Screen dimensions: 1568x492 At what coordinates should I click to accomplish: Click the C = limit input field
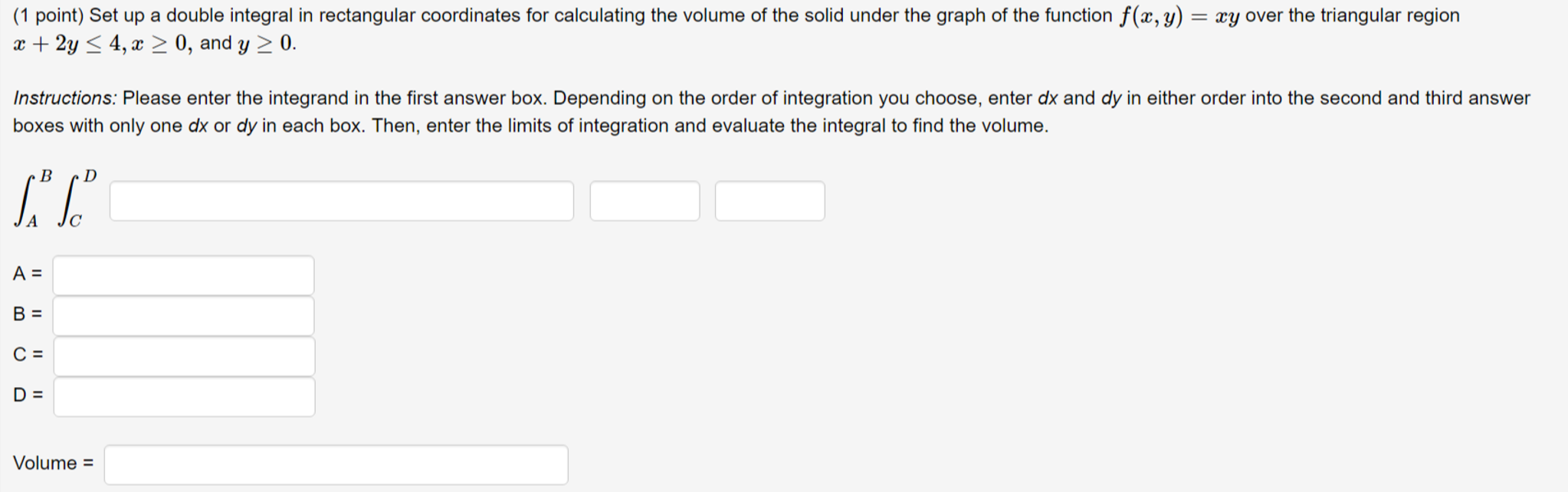[x=184, y=356]
